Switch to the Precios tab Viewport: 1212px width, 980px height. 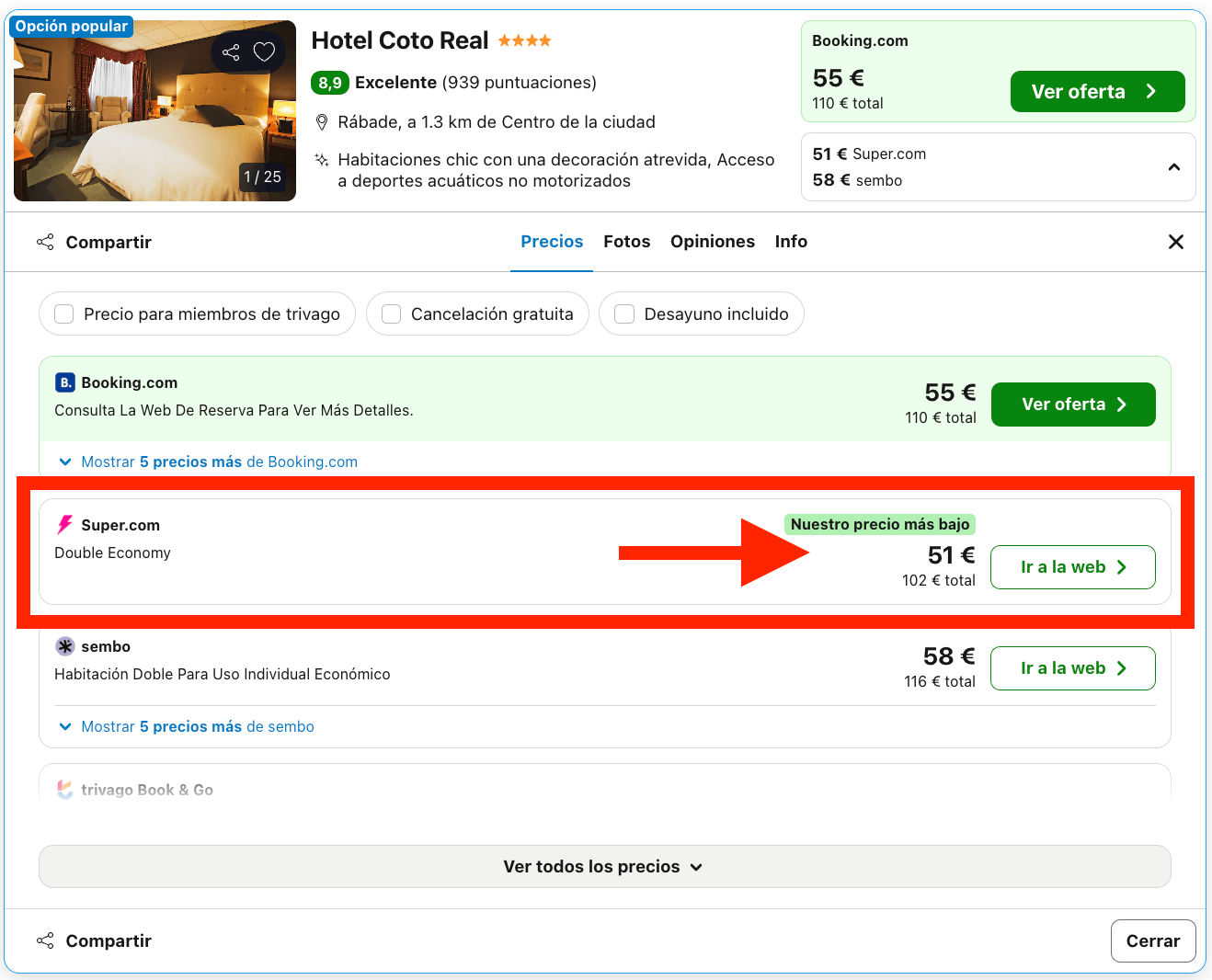coord(552,242)
